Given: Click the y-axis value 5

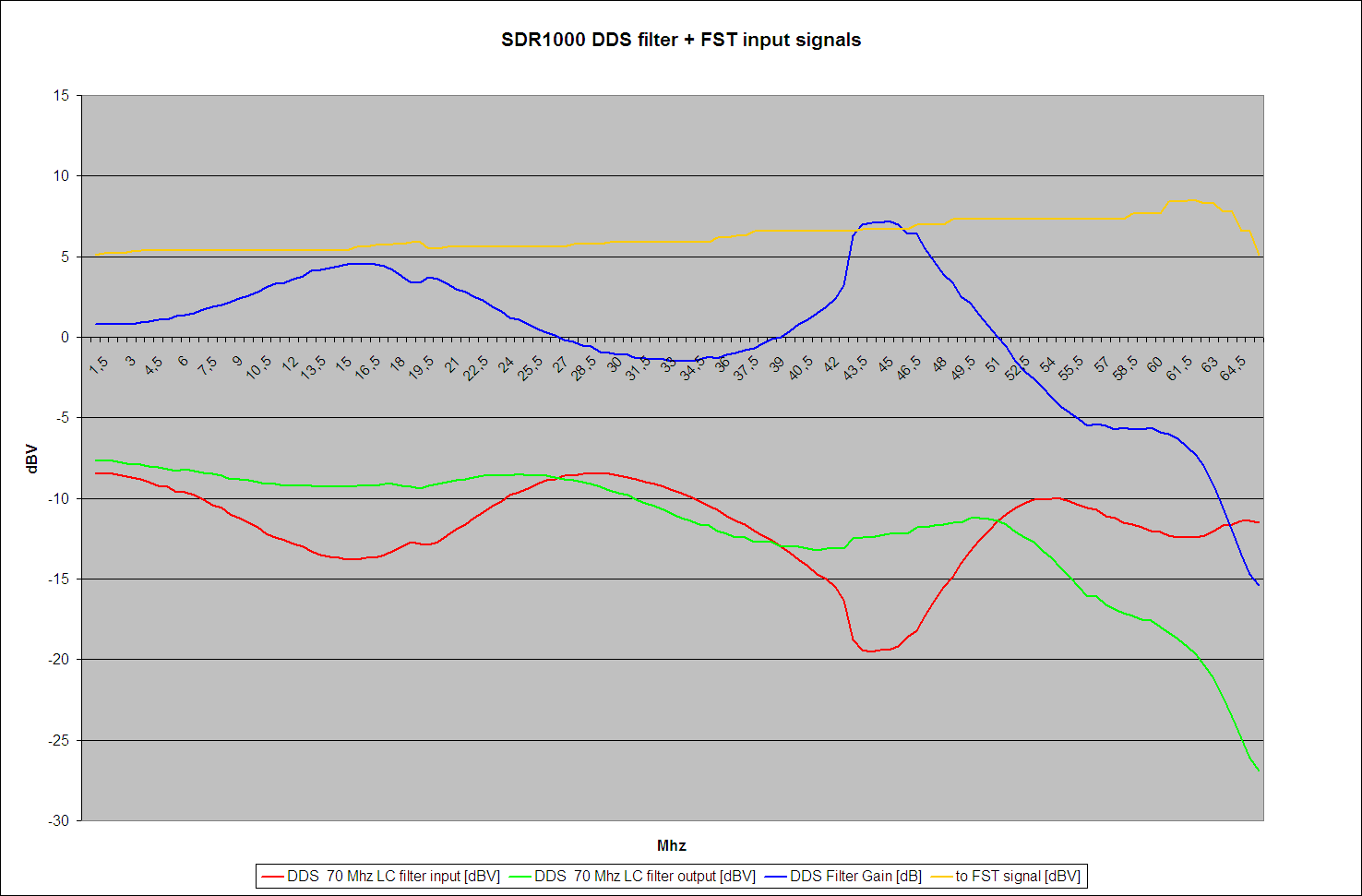Looking at the screenshot, I should 65,257.
